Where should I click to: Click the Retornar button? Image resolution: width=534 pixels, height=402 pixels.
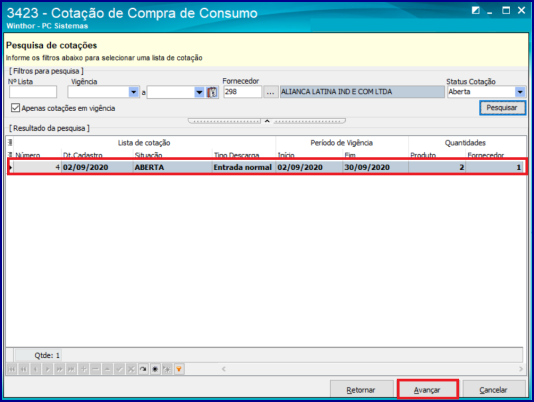(361, 390)
